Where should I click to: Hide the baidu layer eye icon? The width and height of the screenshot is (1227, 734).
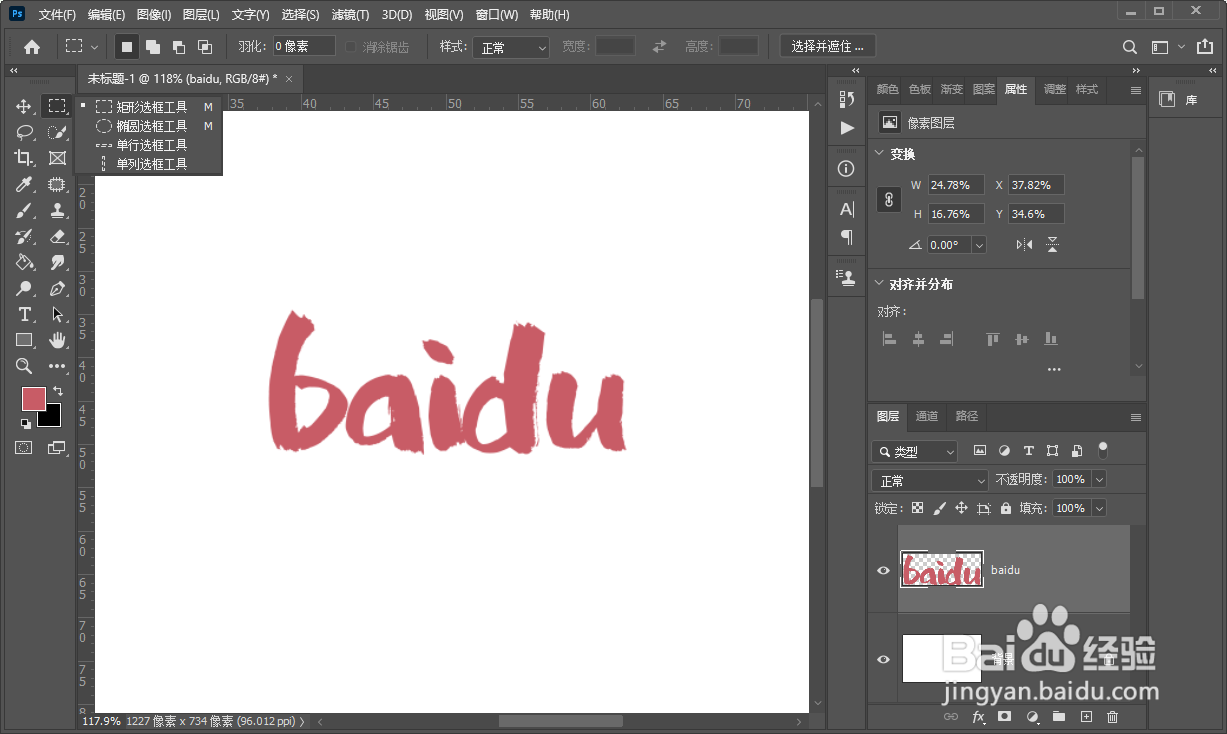coord(883,570)
